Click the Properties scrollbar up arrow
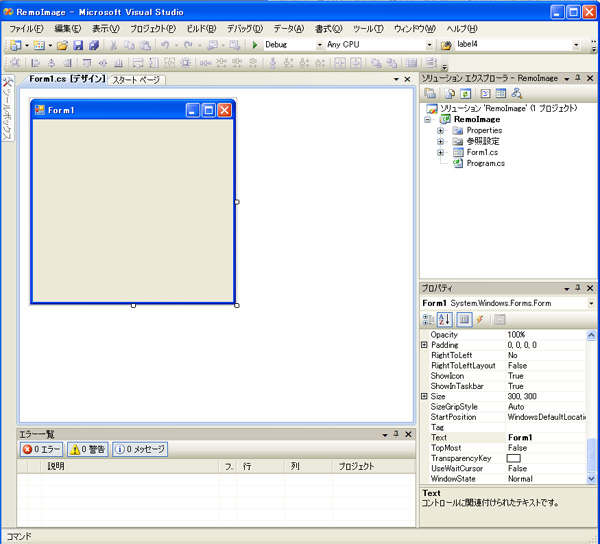The width and height of the screenshot is (600, 544). (x=591, y=335)
